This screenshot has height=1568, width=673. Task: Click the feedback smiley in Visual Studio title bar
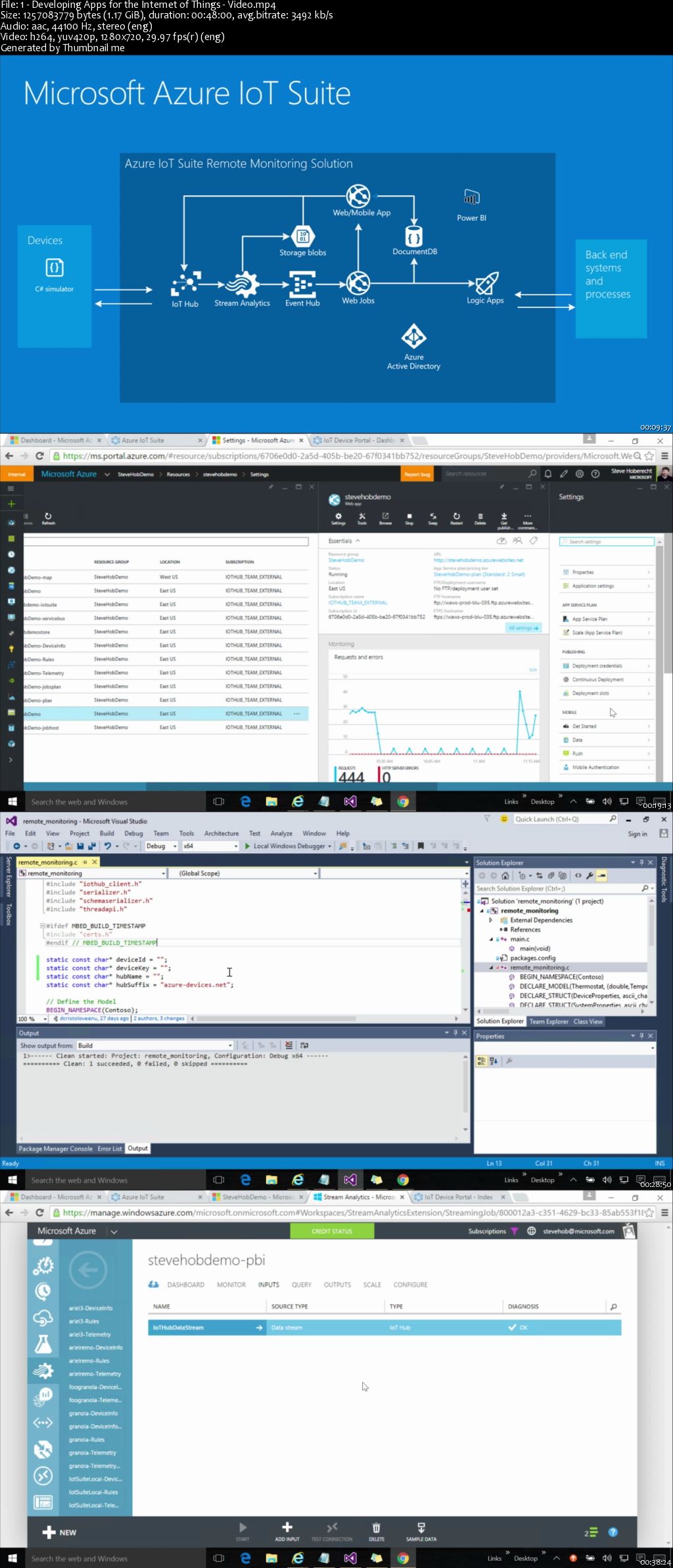click(x=504, y=819)
